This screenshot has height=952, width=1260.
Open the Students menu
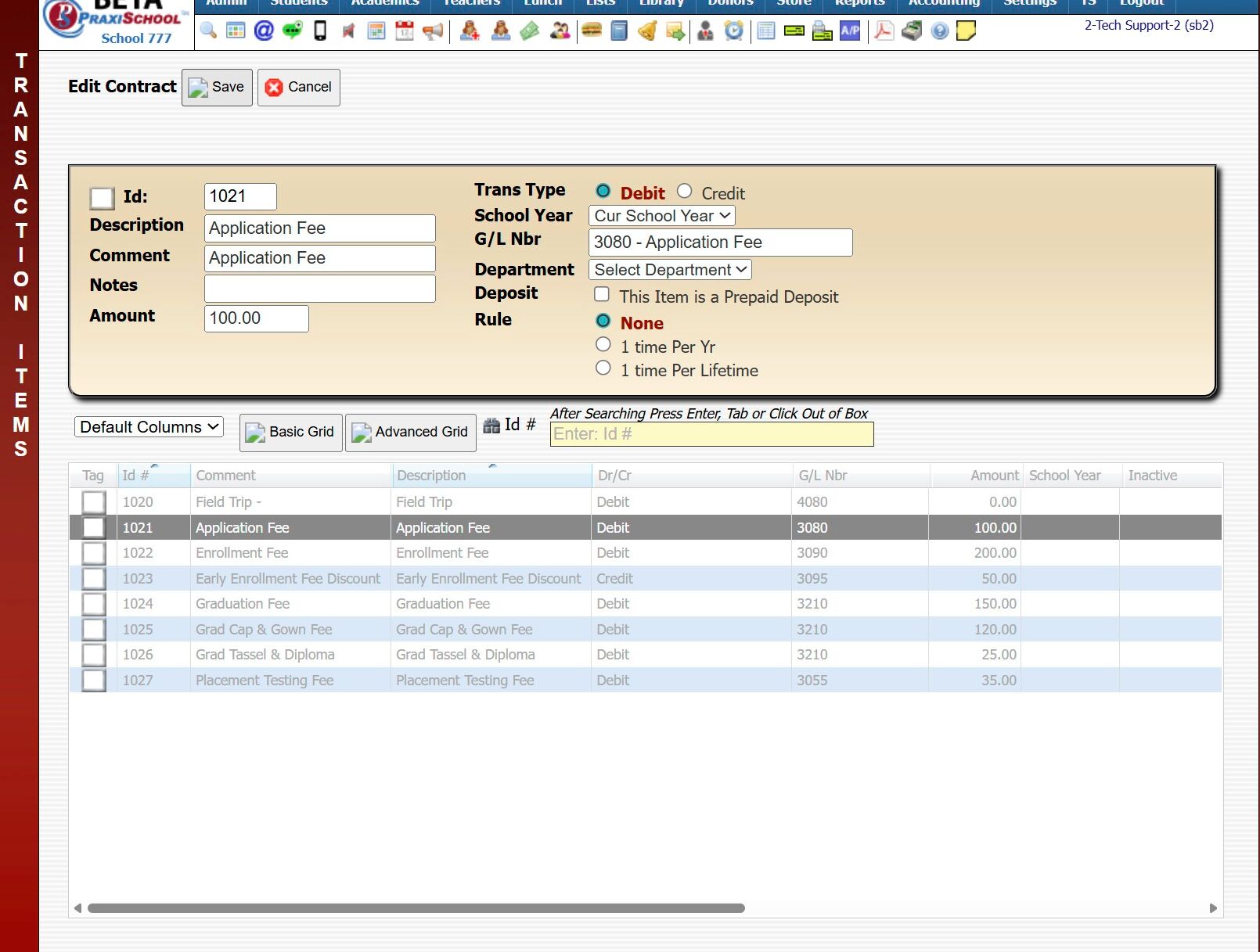pyautogui.click(x=299, y=4)
